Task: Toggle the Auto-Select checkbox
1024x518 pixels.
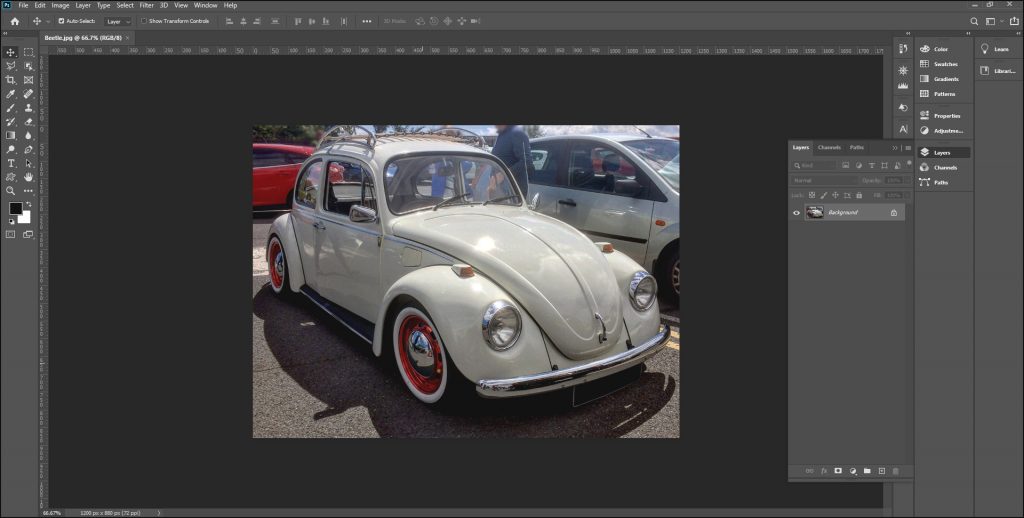Action: (x=61, y=21)
